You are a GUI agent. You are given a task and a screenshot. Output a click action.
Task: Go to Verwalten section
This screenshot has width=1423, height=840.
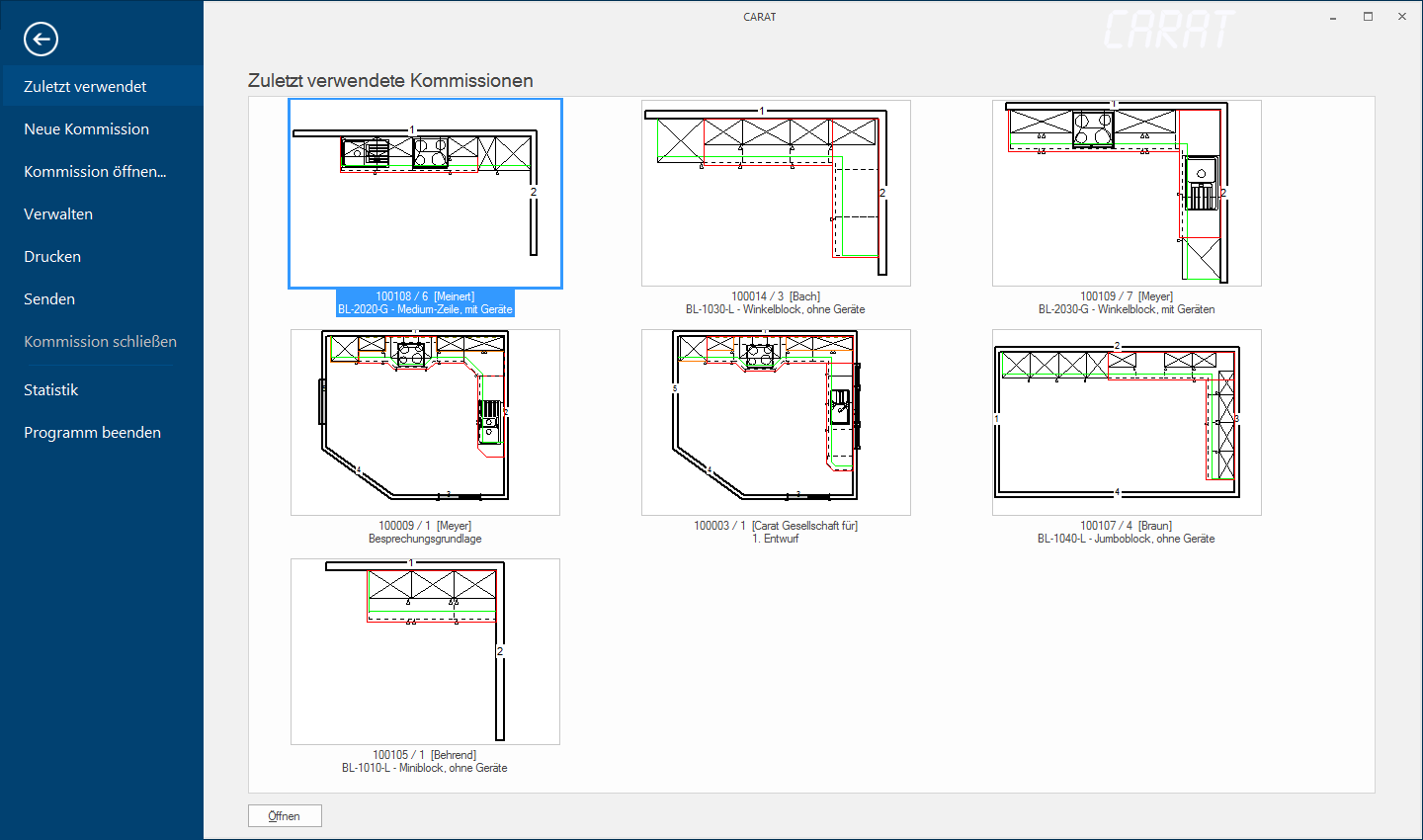pyautogui.click(x=58, y=214)
